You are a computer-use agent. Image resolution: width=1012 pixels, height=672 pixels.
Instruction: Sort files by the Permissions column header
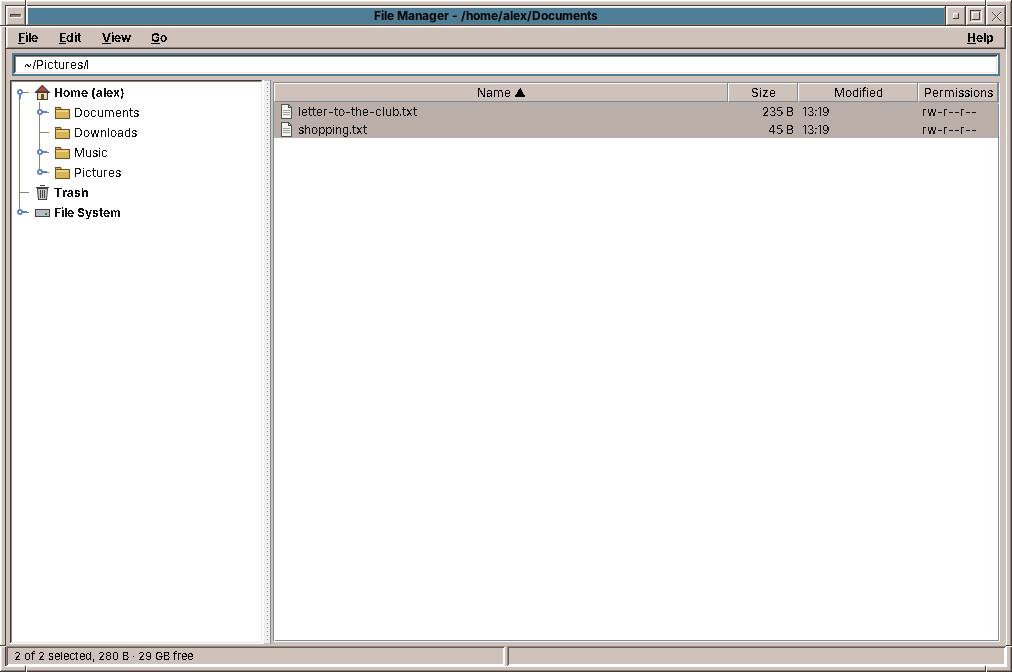958,92
